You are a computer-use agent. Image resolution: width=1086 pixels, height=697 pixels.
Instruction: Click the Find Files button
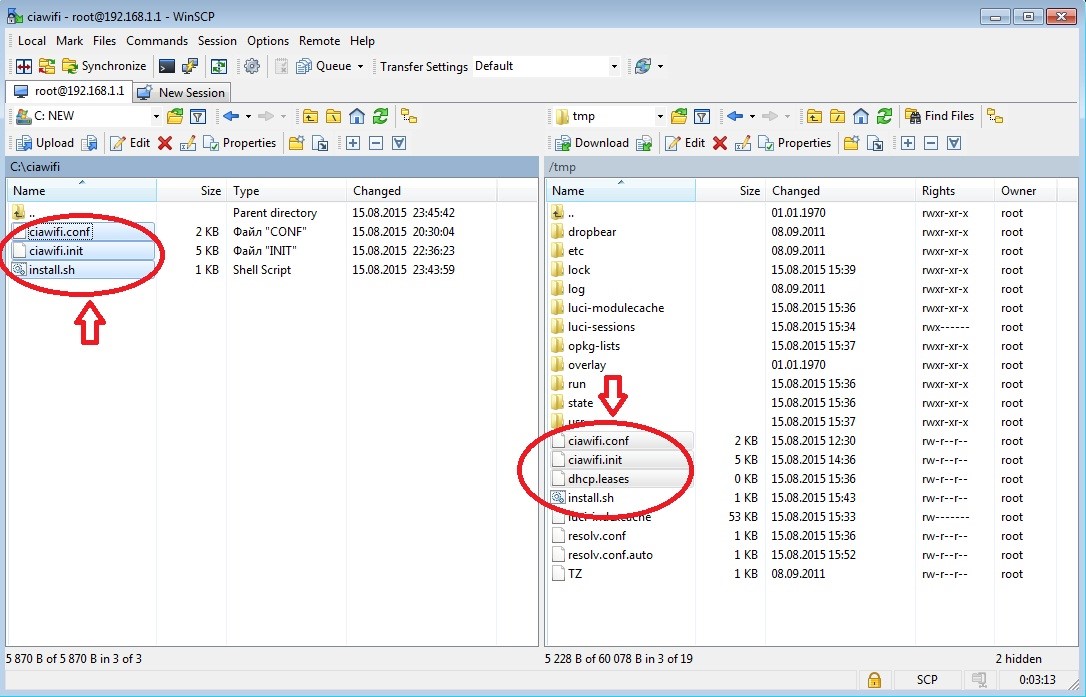coord(940,116)
